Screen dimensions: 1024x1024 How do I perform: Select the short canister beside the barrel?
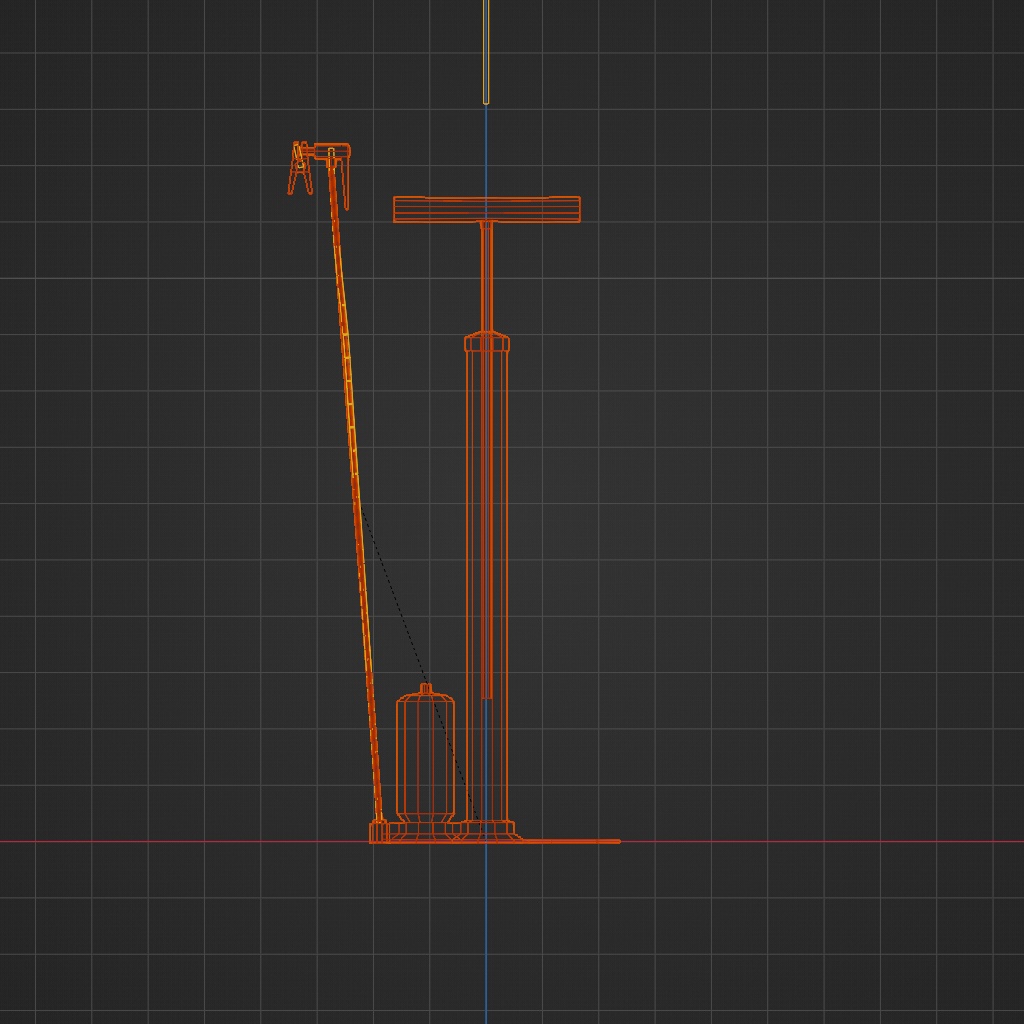tap(425, 754)
